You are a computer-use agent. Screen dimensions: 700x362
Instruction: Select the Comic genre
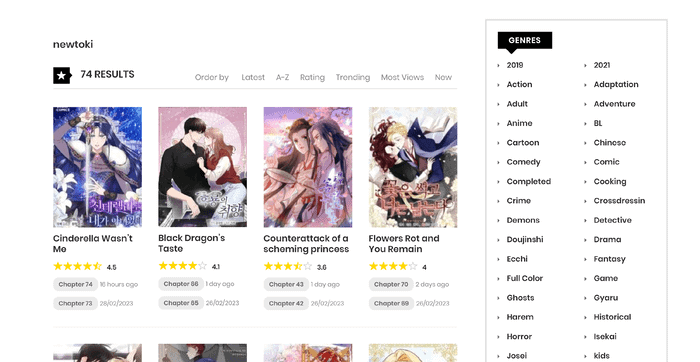(x=606, y=162)
